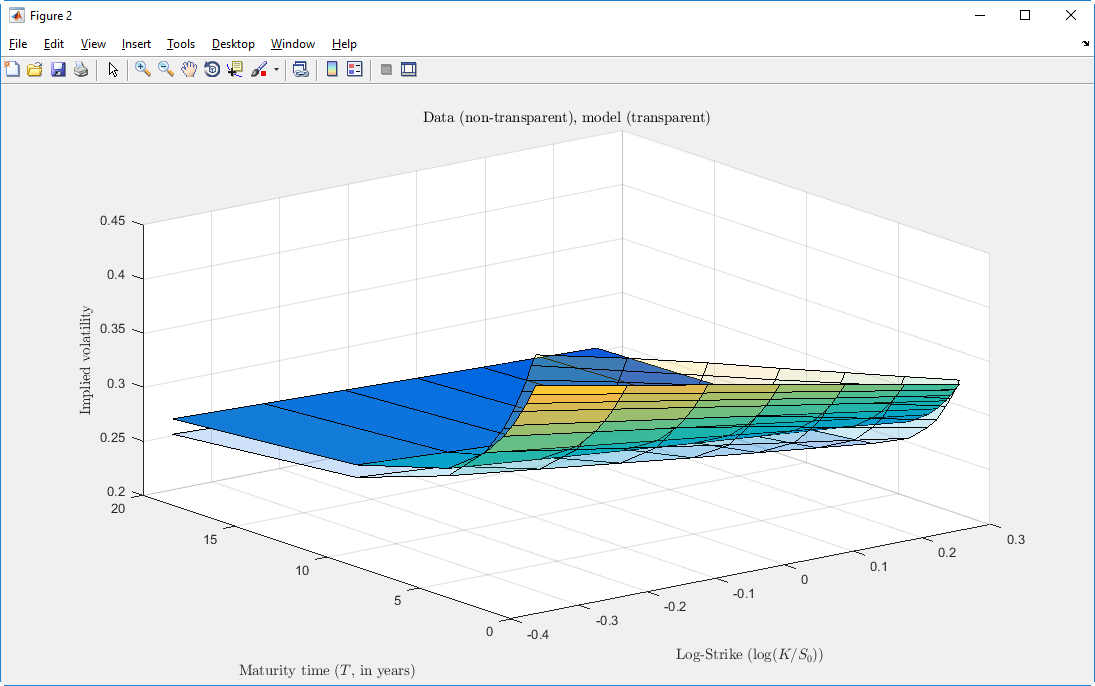
Task: Click the New Figure icon
Action: point(12,70)
